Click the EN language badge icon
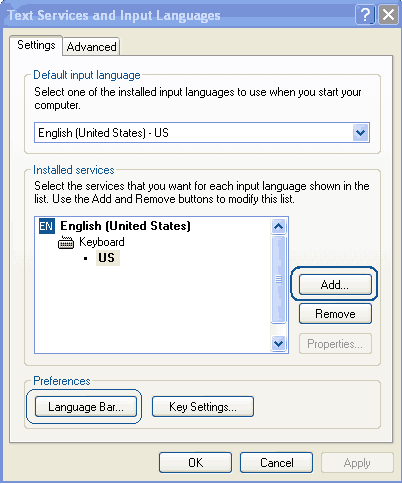This screenshot has width=402, height=484. [x=47, y=226]
